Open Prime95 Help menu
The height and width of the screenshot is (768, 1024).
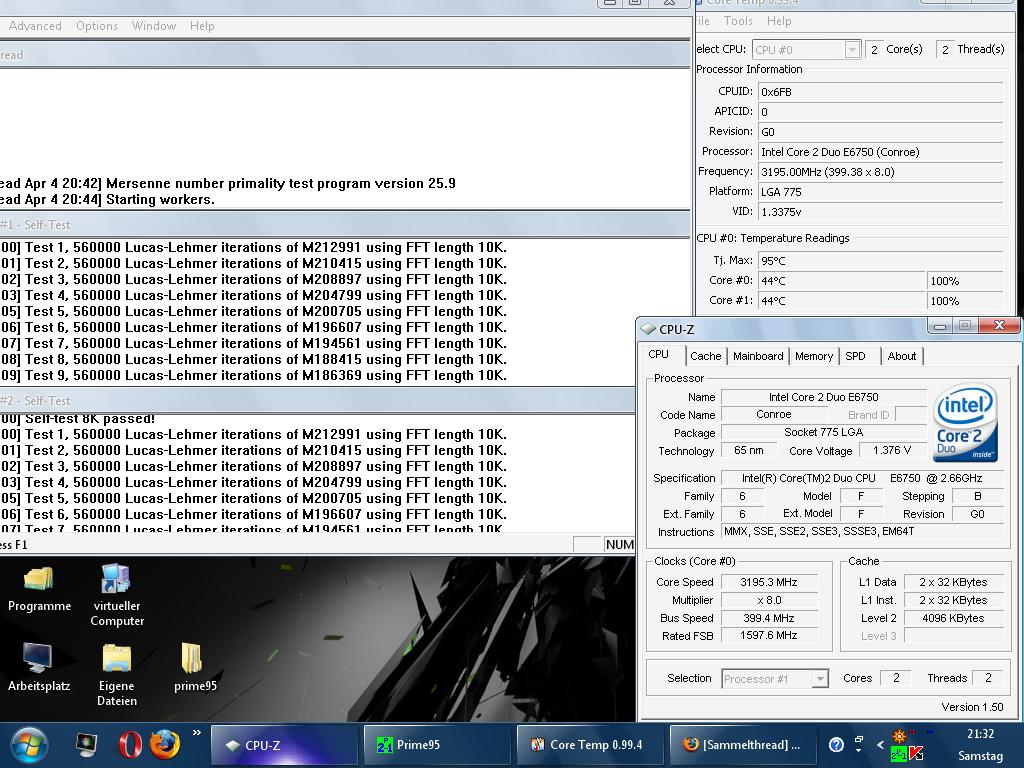(202, 26)
